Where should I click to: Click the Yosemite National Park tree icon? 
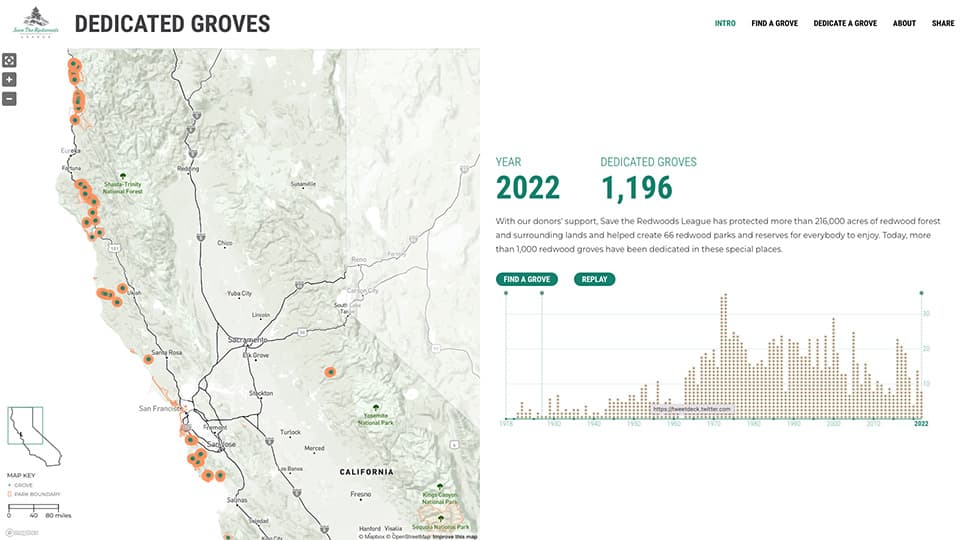click(375, 409)
